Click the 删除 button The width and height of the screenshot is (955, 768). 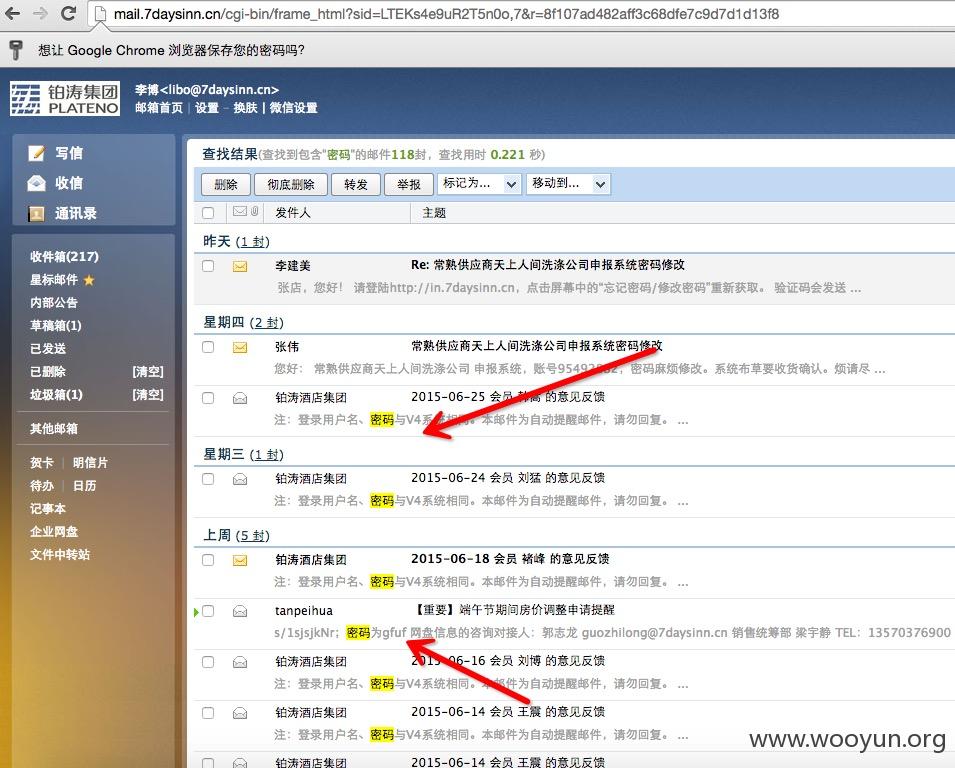click(x=225, y=184)
